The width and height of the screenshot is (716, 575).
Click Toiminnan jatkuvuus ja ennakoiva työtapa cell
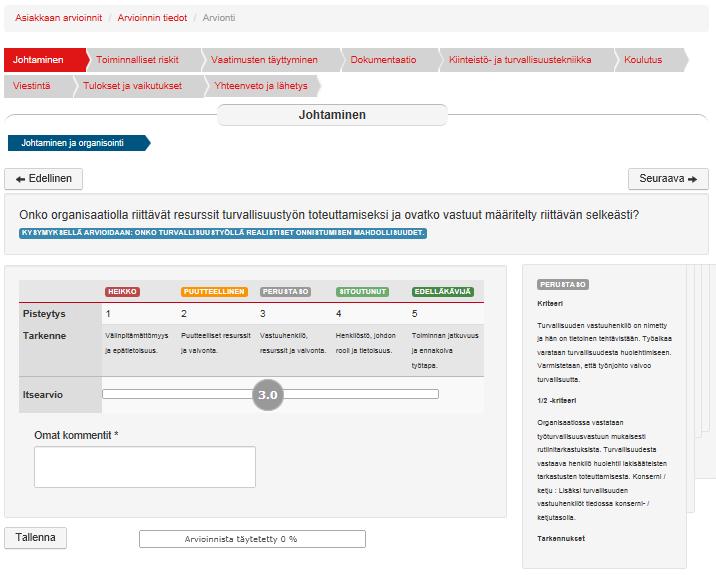(x=445, y=350)
